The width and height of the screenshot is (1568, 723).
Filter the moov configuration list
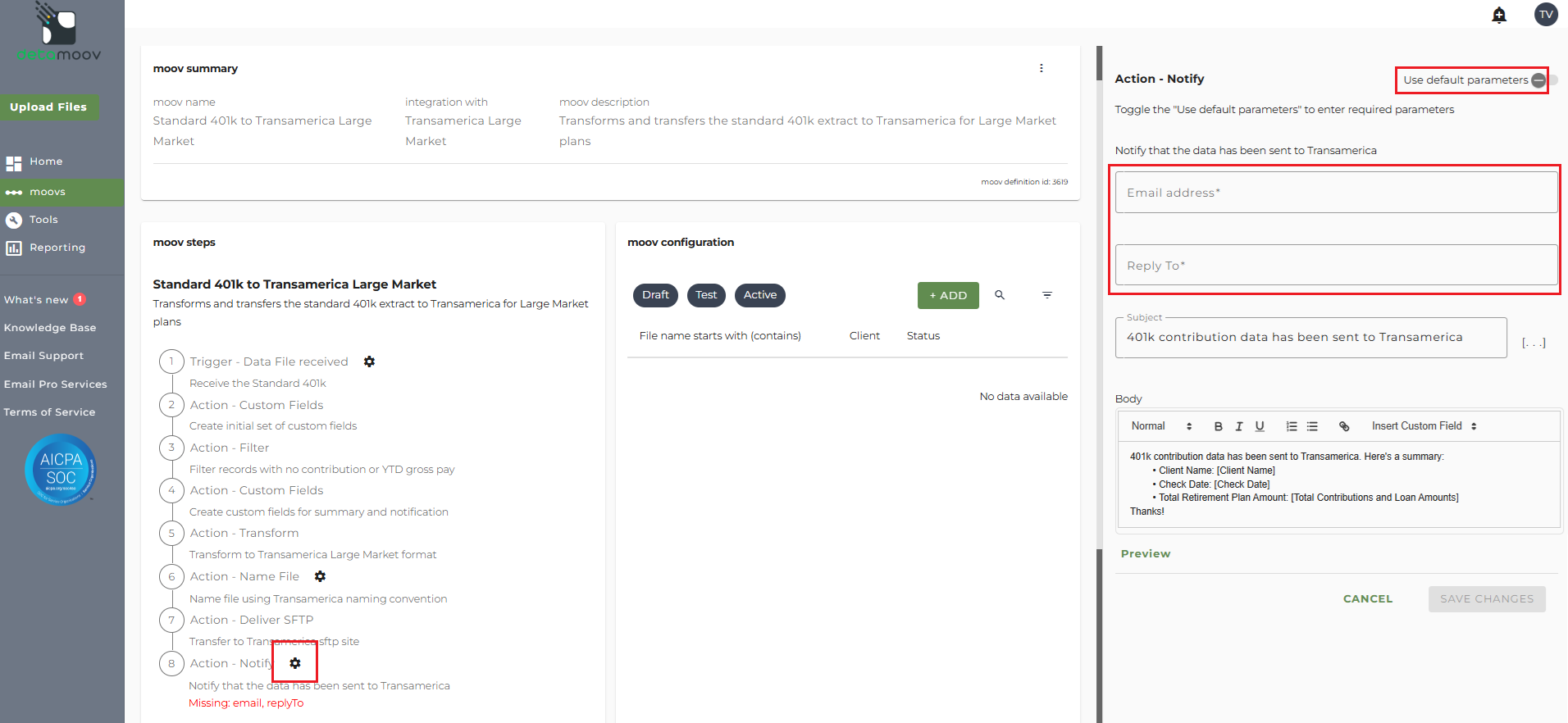tap(1047, 295)
